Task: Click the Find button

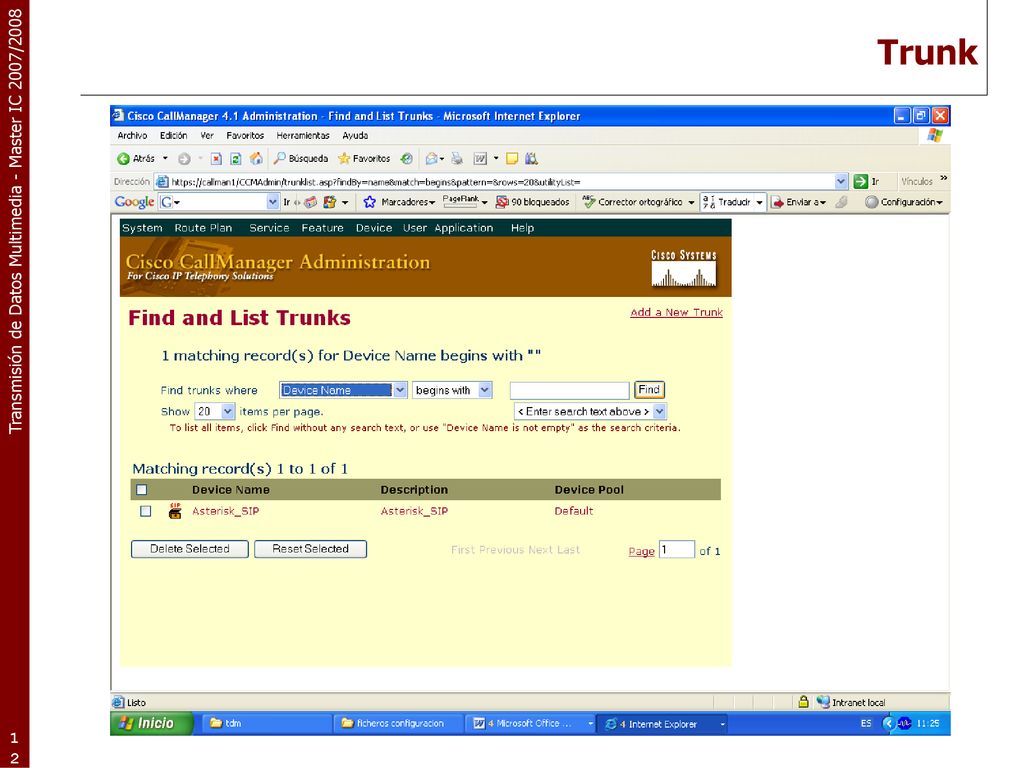Action: point(649,390)
